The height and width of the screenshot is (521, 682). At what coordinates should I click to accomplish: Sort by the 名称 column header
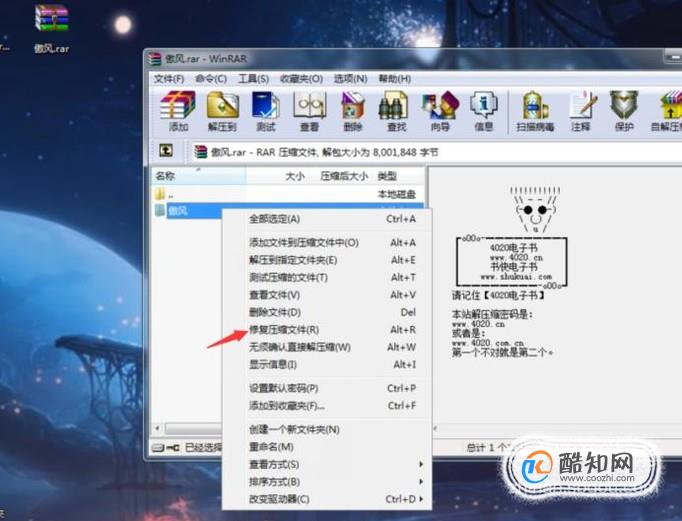point(199,176)
